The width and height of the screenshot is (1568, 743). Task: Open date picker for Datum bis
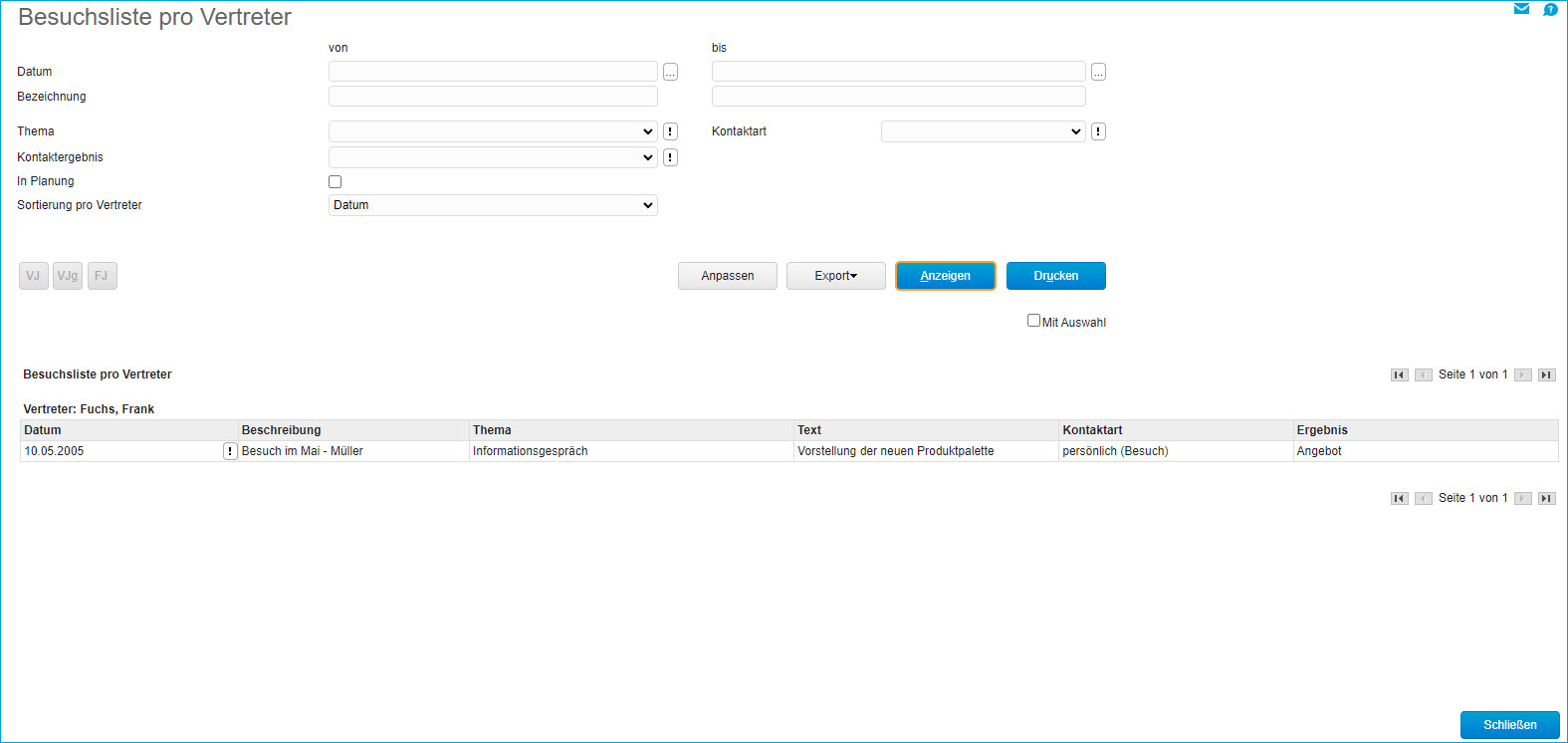pos(1098,72)
